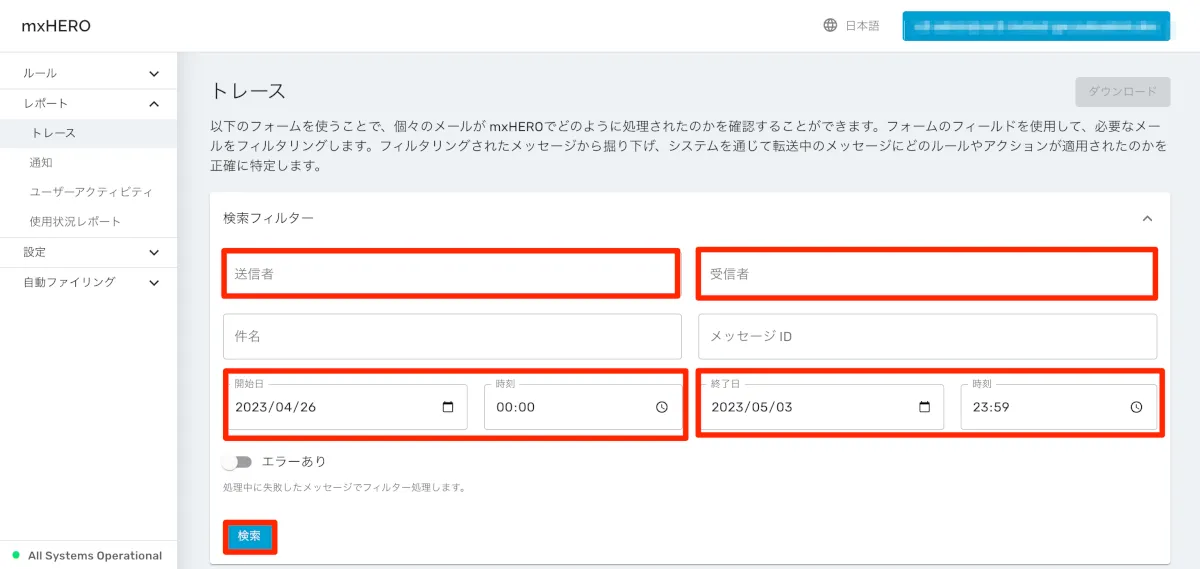Focus the 件名 input field
The width and height of the screenshot is (1200, 569).
pyautogui.click(x=452, y=336)
